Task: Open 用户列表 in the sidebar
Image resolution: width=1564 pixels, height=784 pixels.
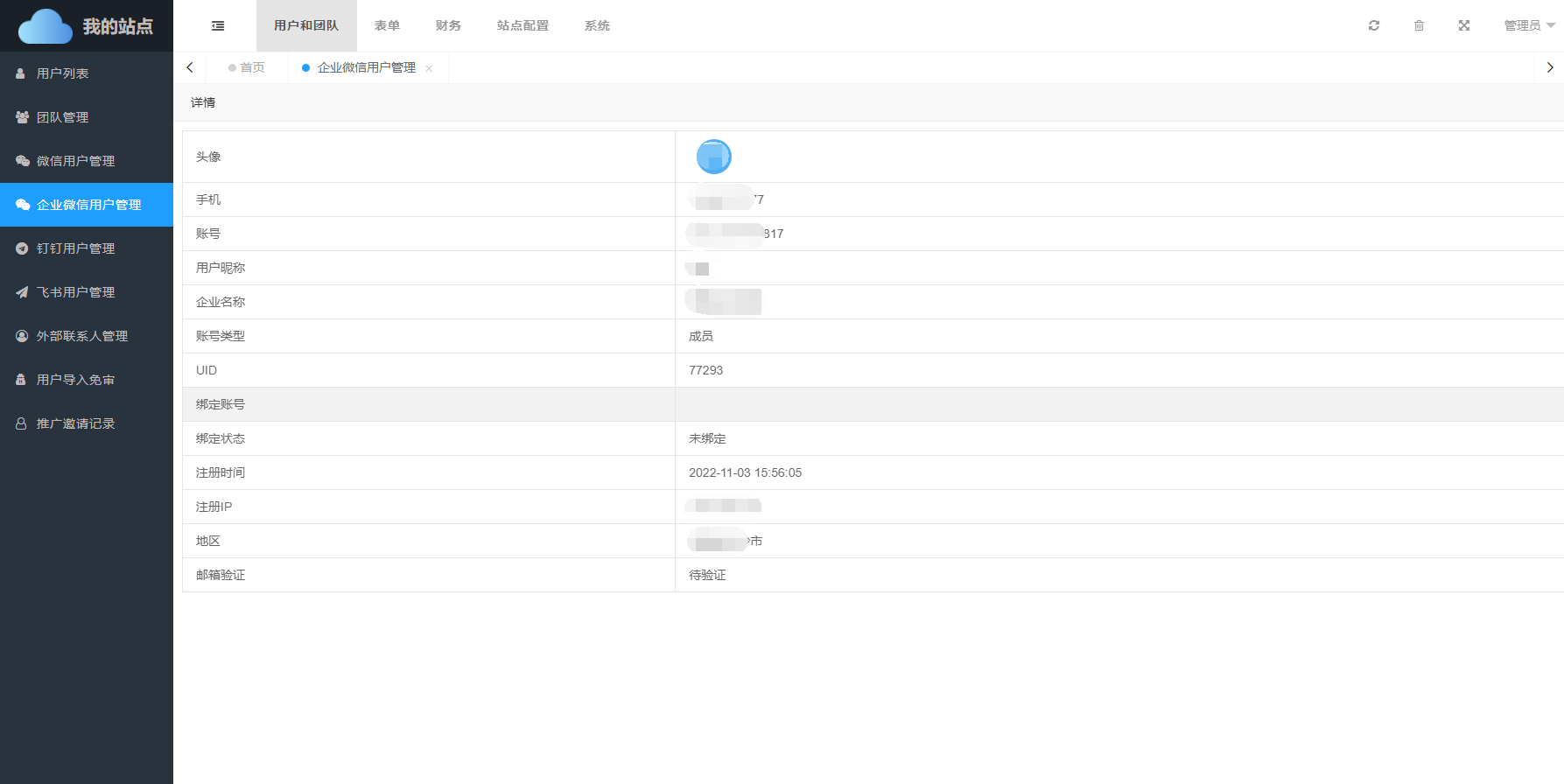Action: coord(63,73)
